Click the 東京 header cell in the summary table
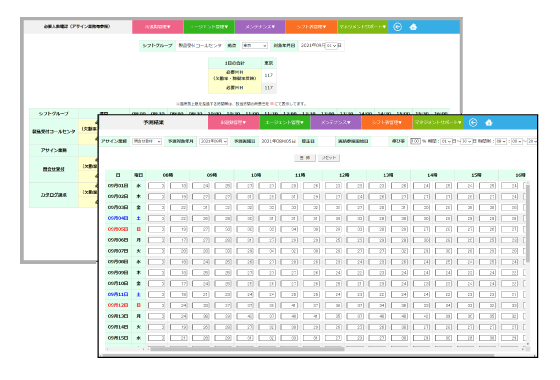560x380 pixels. point(269,63)
